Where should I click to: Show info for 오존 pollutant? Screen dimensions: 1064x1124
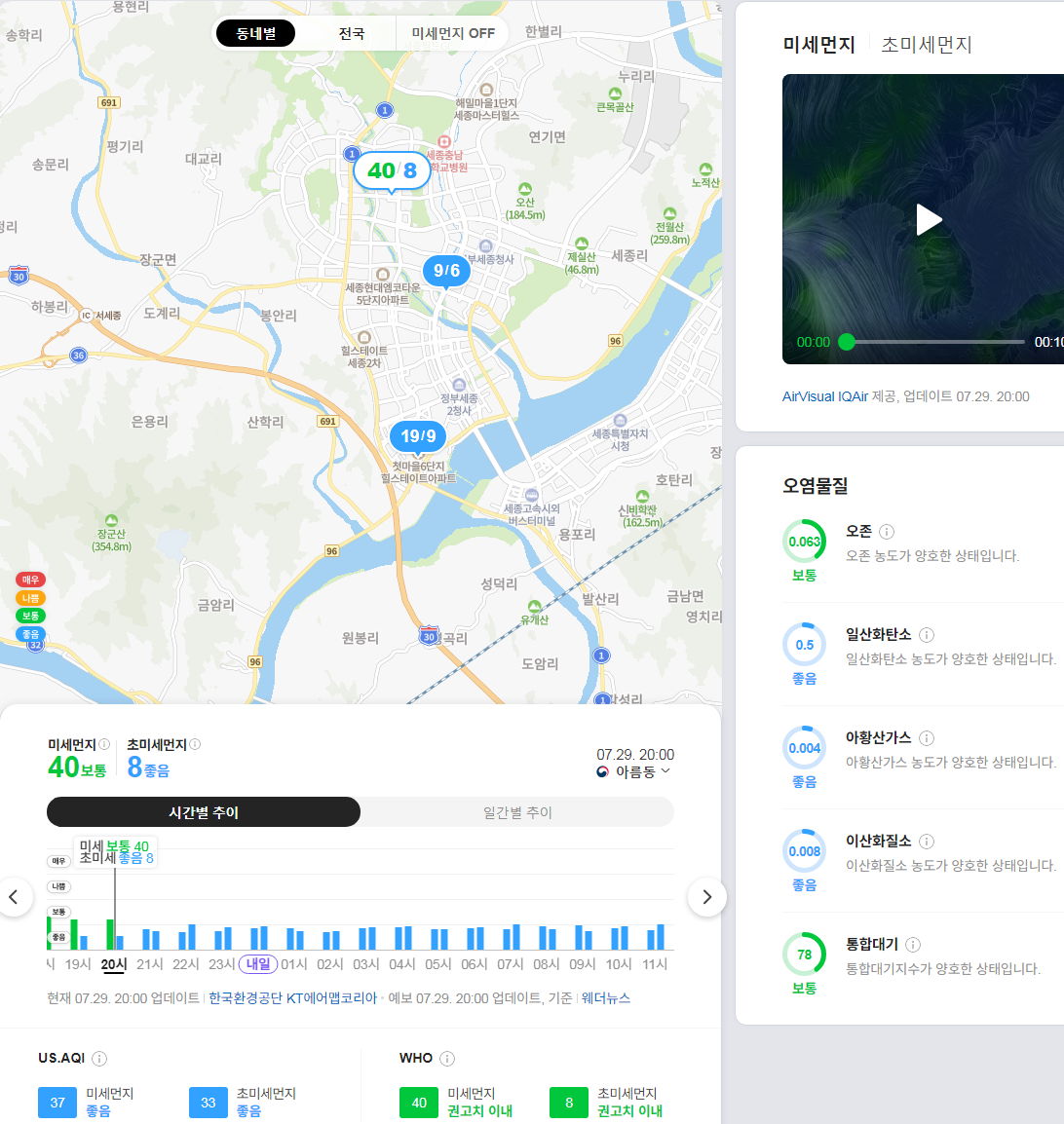[887, 531]
